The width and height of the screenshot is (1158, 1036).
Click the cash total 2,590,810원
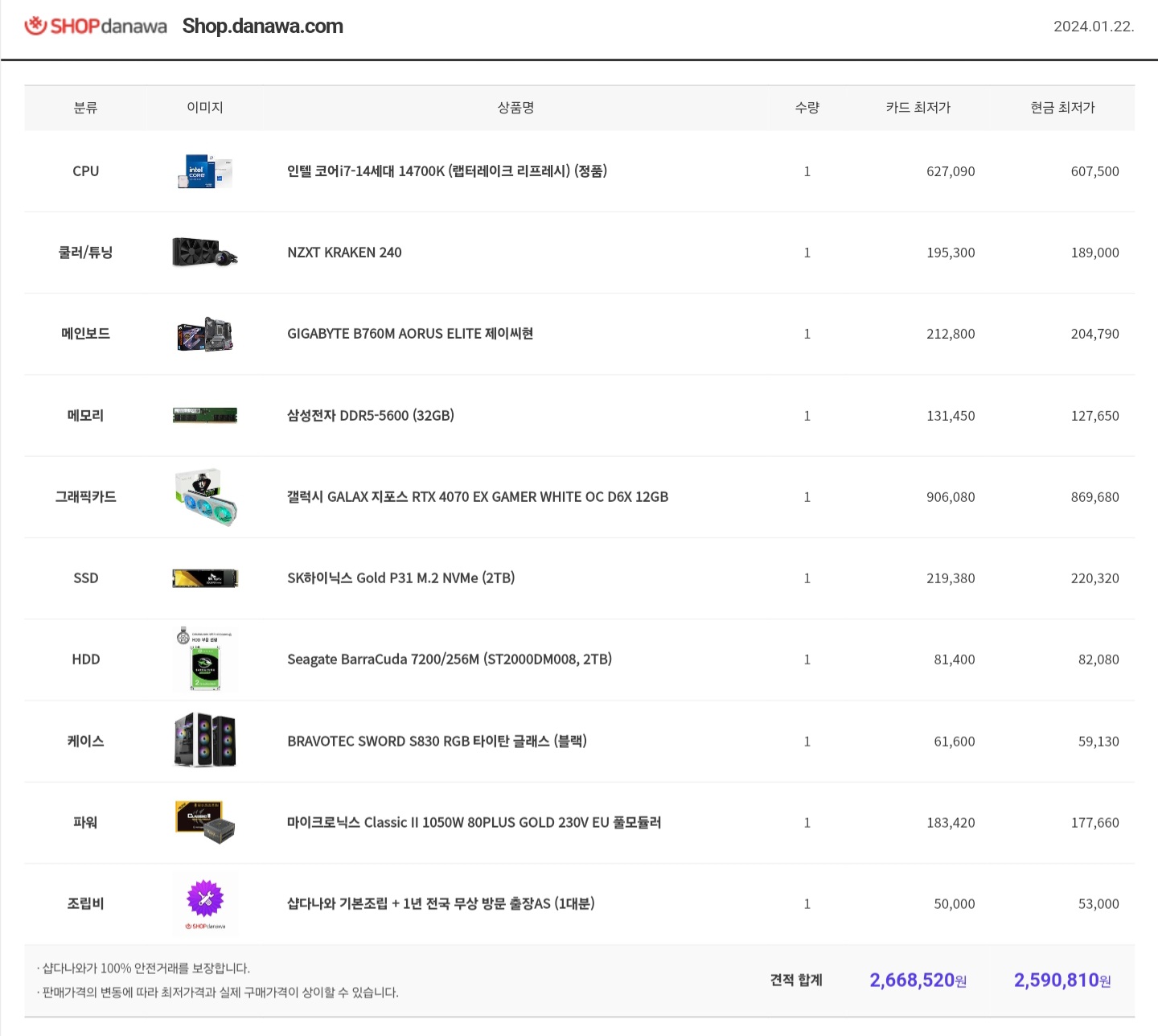click(1062, 980)
